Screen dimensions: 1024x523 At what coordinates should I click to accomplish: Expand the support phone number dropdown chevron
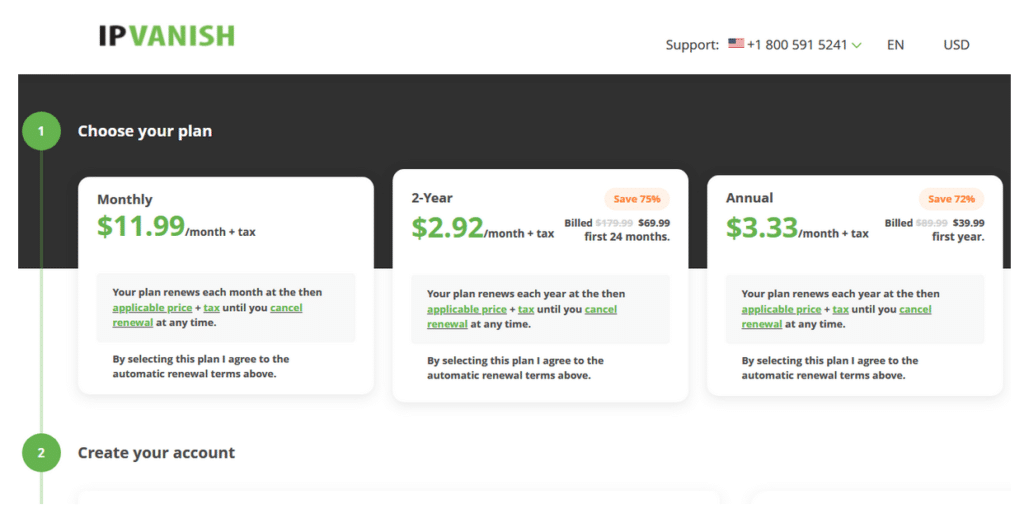(857, 46)
